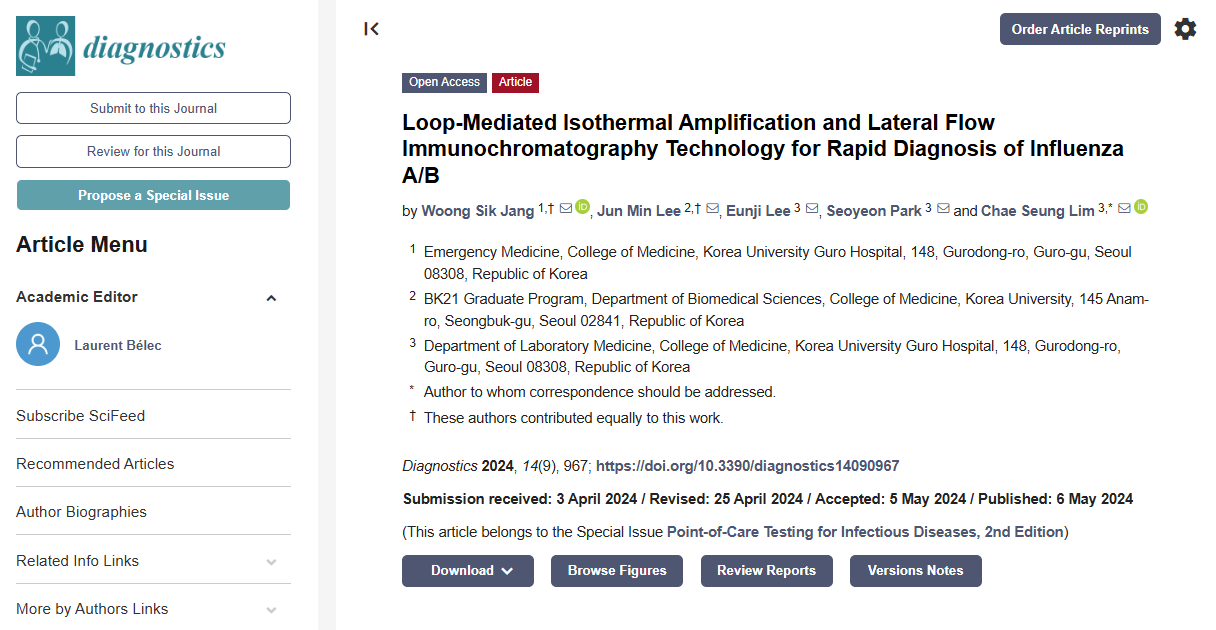The height and width of the screenshot is (630, 1216).
Task: Click Seoyeon Park's email envelope icon
Action: pos(943,209)
